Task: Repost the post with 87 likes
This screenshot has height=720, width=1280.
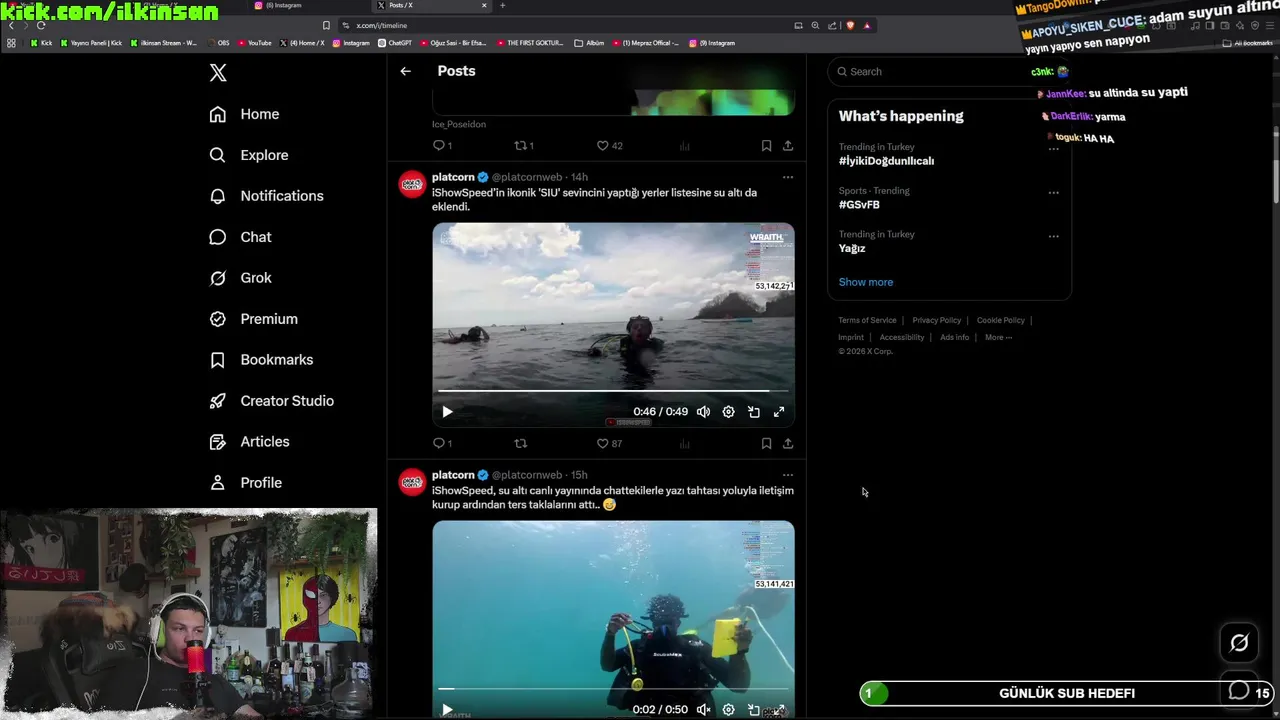Action: [520, 443]
